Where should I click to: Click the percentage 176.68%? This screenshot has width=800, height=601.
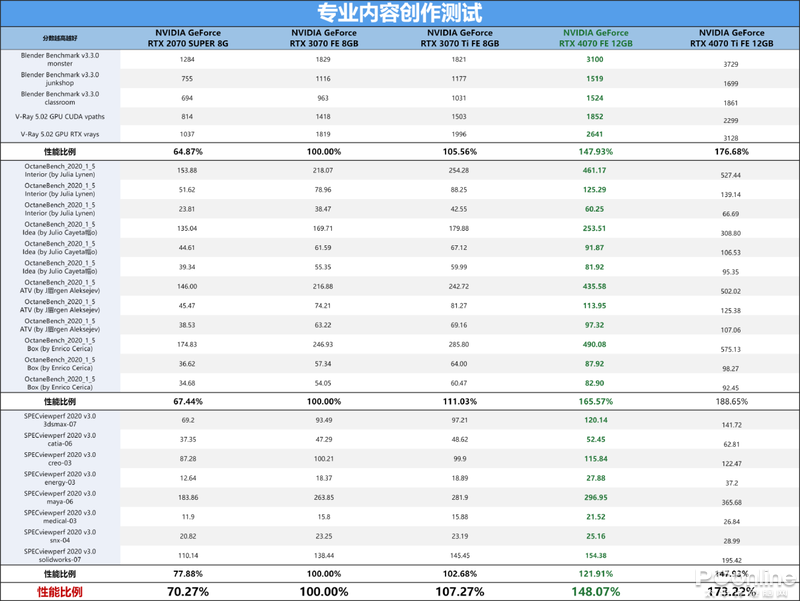(732, 152)
